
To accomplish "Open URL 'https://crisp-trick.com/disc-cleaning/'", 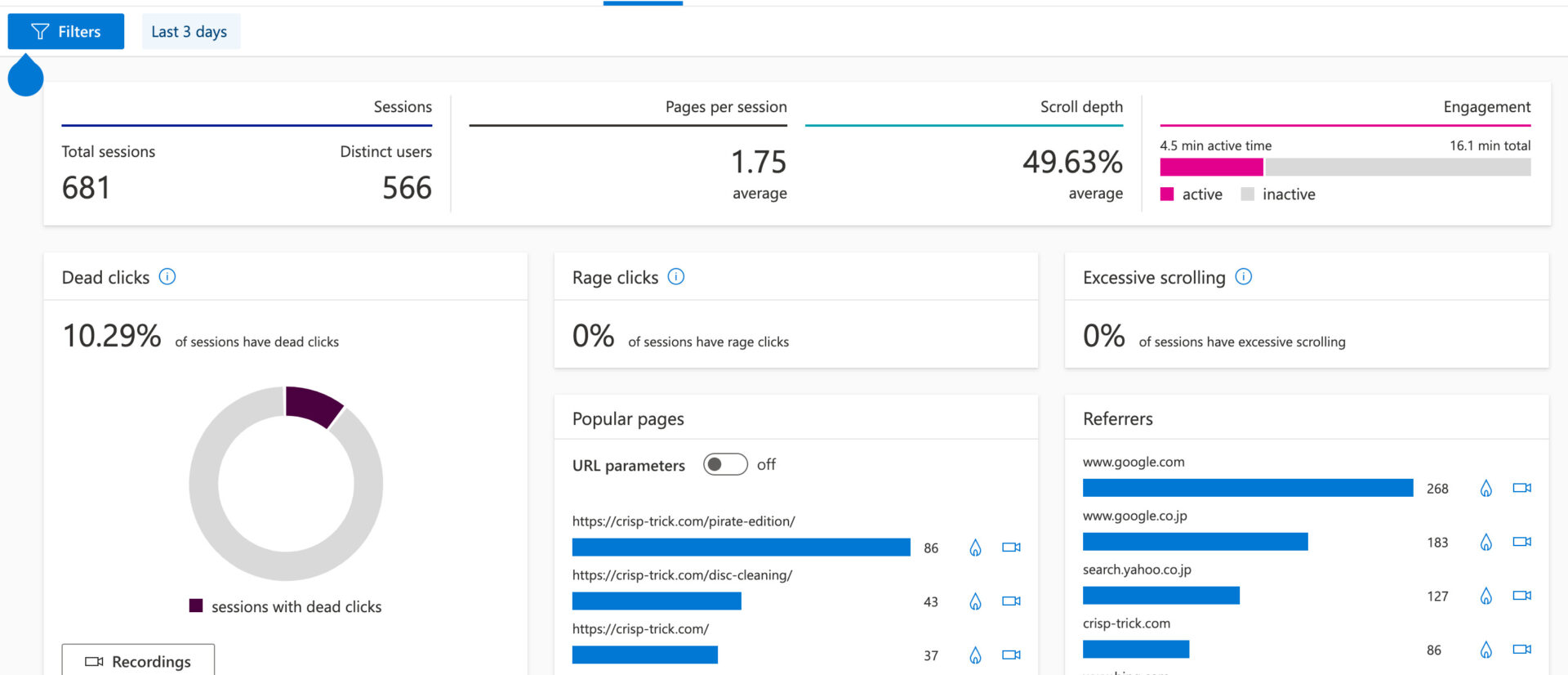I will coord(682,575).
